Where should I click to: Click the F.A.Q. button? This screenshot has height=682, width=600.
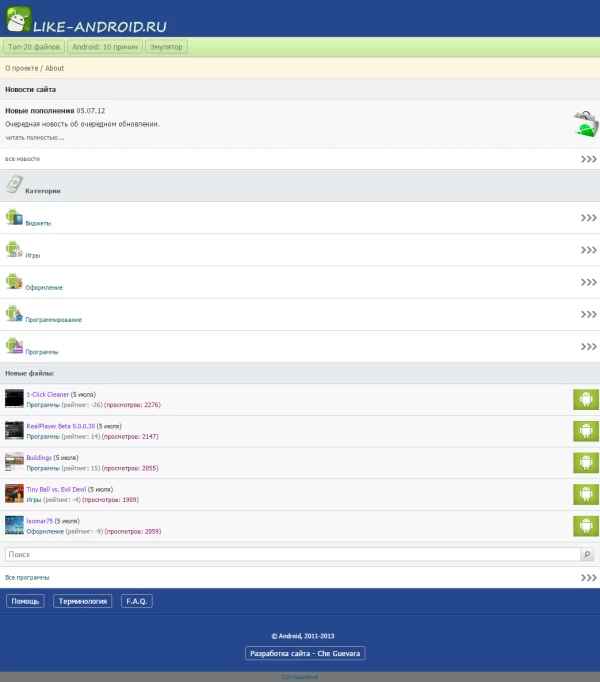pos(137,601)
